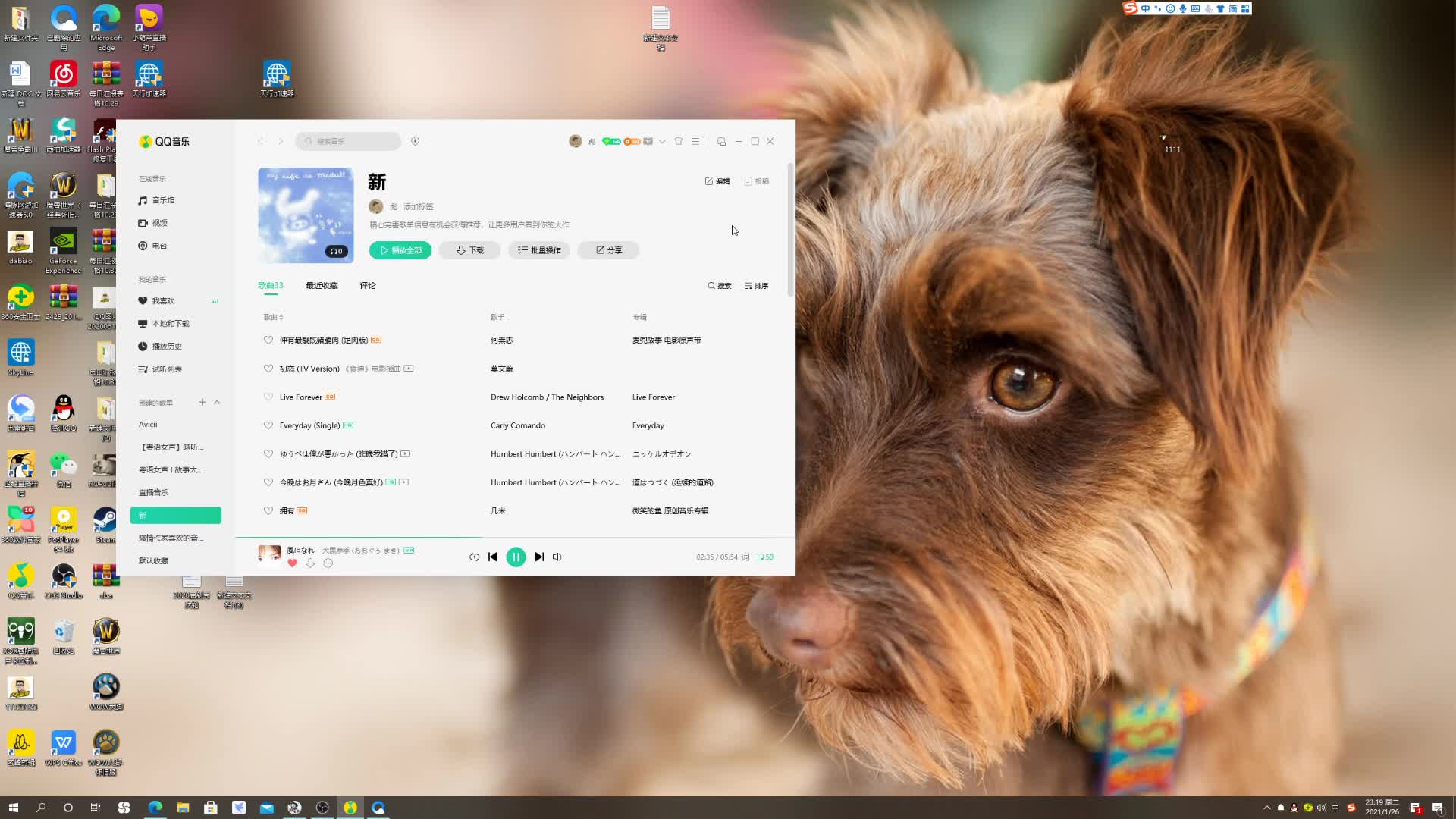
Task: Open the skin theme shirt icon
Action: coord(679,141)
